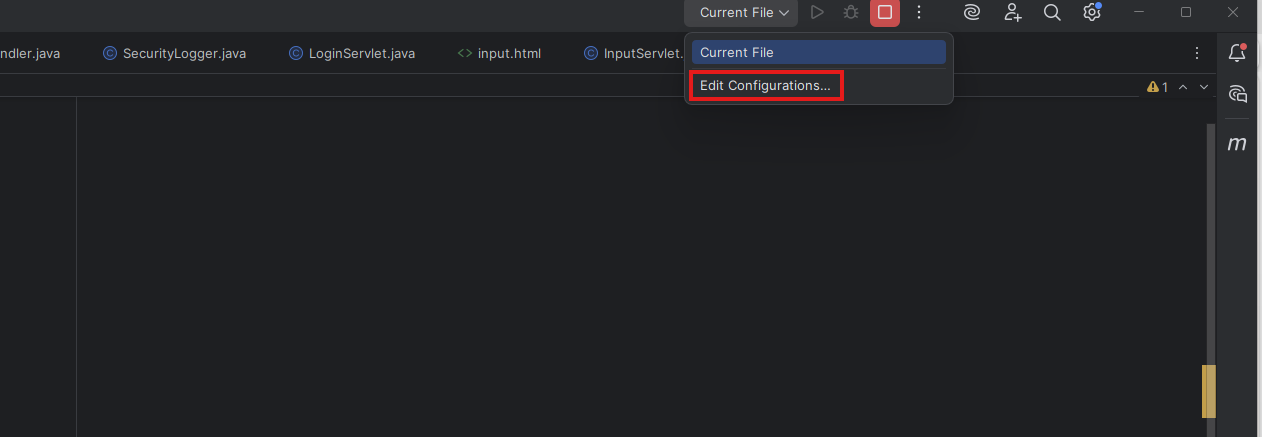
Task: Open Search Everywhere magnifier icon
Action: pos(1052,13)
